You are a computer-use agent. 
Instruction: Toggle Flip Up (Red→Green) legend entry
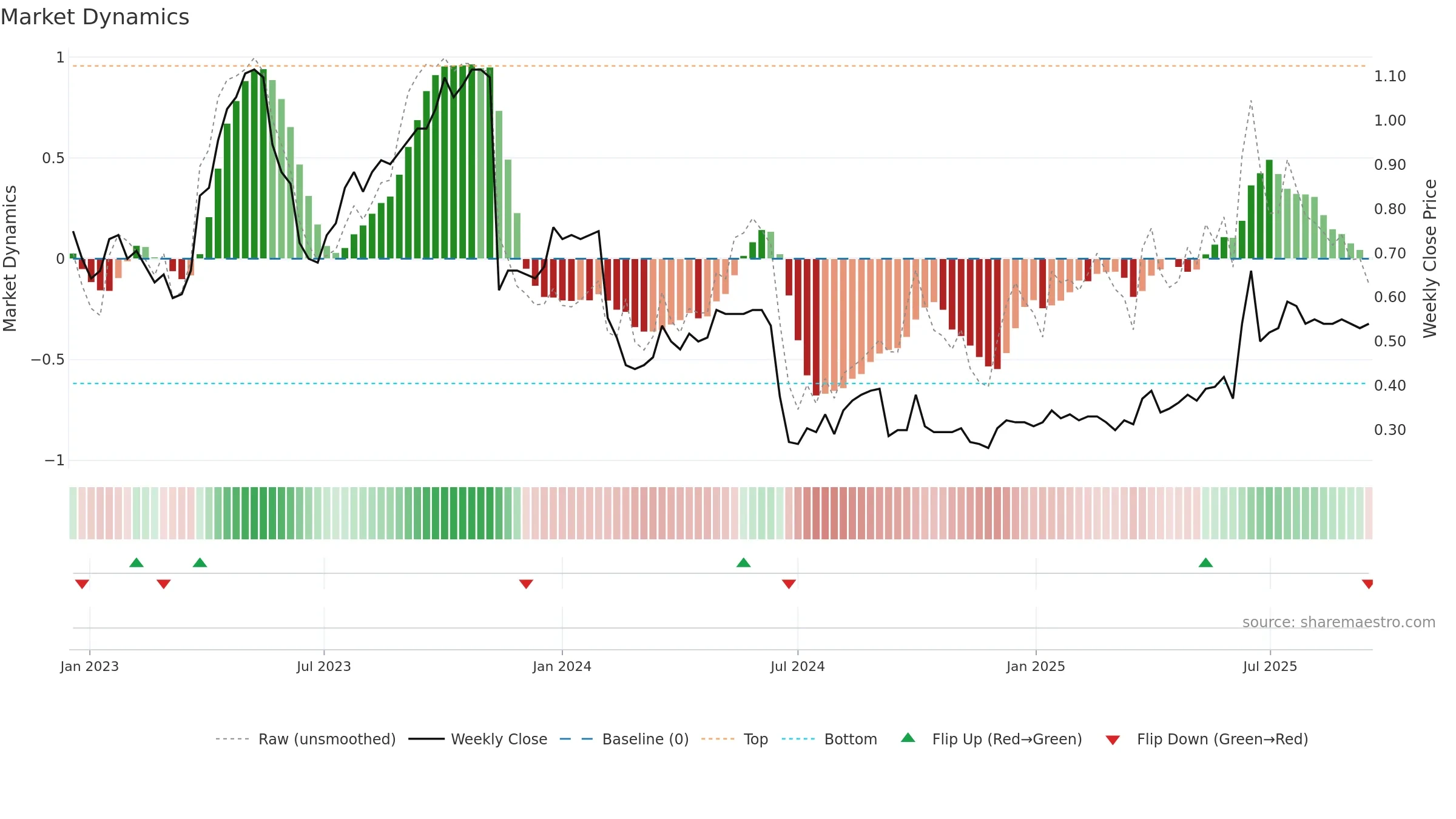pos(992,739)
